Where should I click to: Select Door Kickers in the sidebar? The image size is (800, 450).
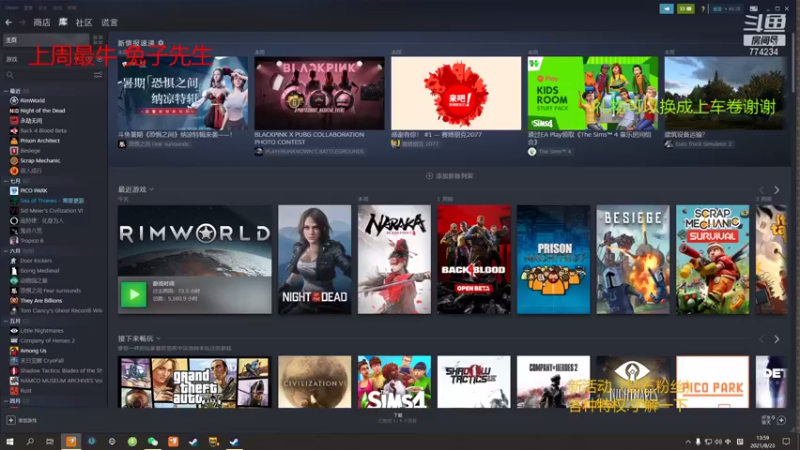(36, 261)
